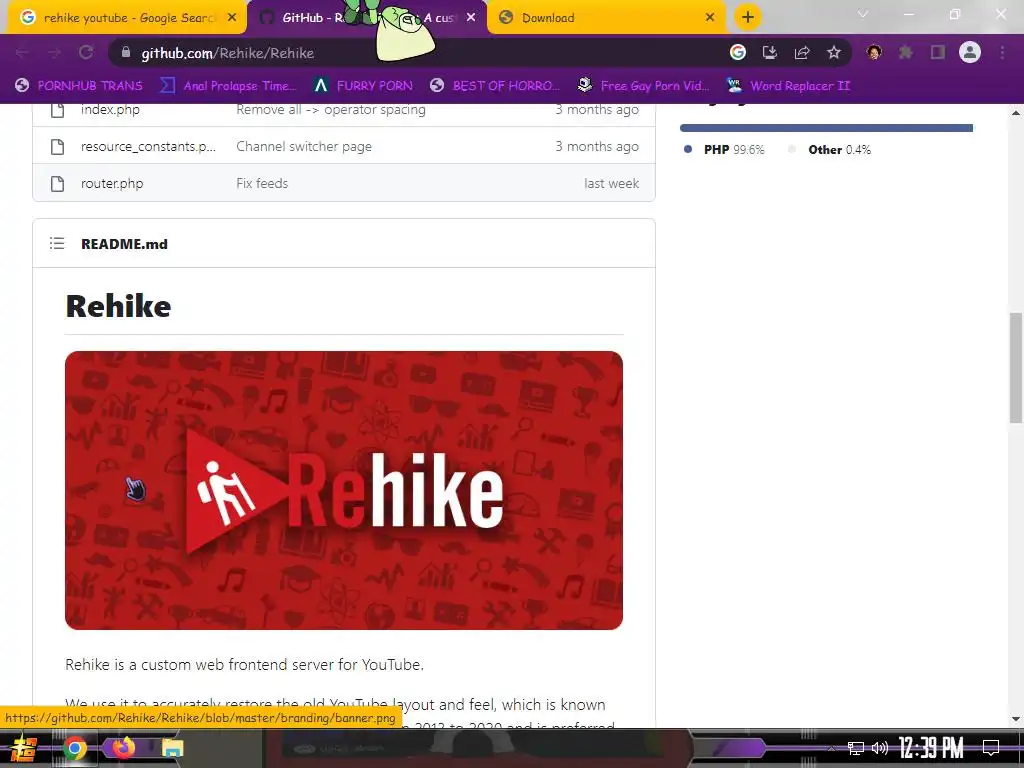The width and height of the screenshot is (1024, 768).
Task: Open volume control tray icon
Action: (x=880, y=748)
